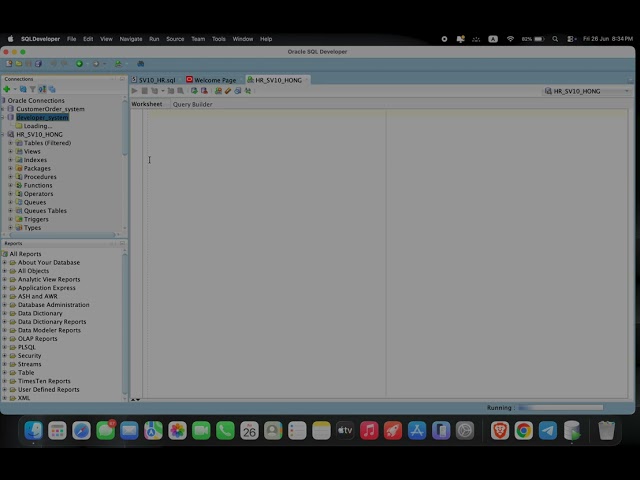Click the Run Statement play icon
Screen dimensions: 640x480
point(135,91)
